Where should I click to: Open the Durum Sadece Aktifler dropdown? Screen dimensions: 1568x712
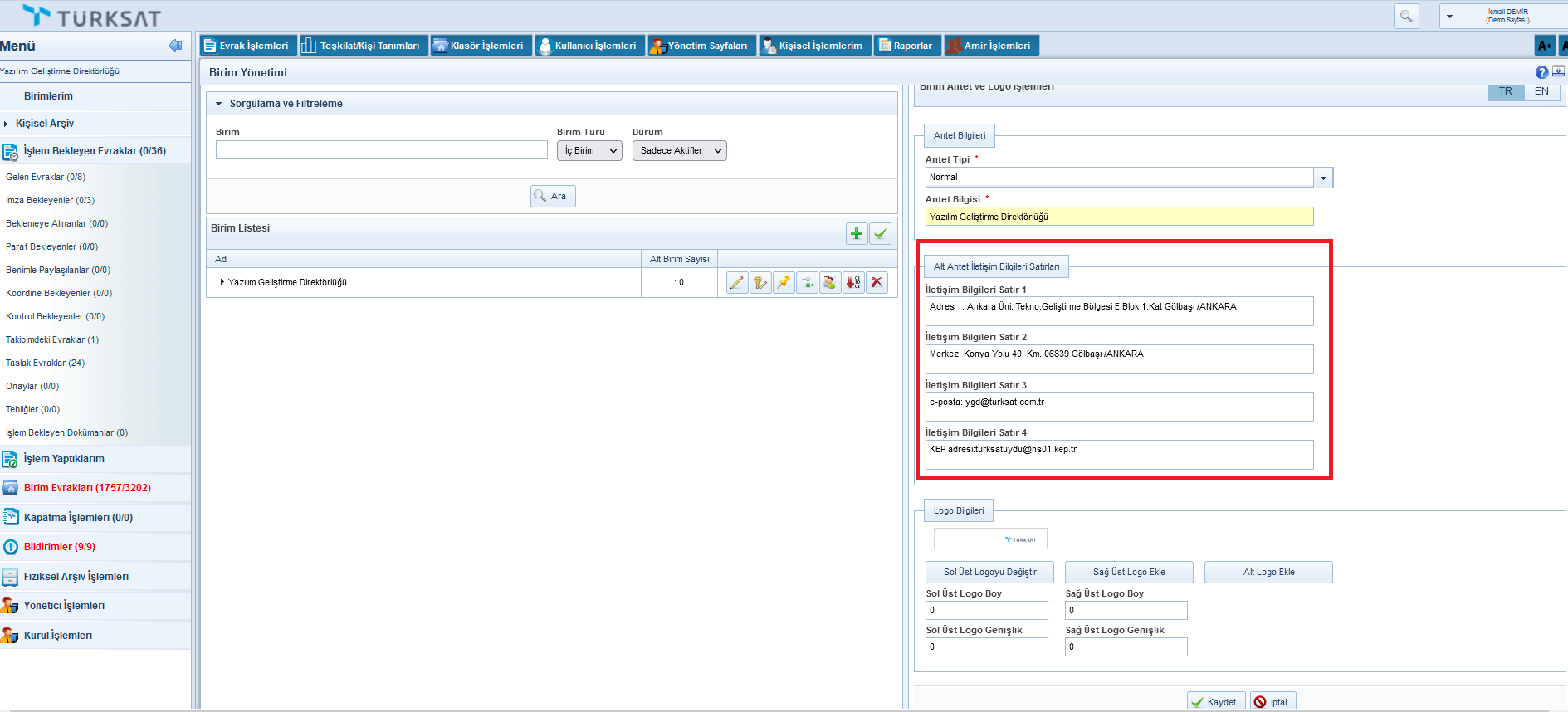[679, 151]
